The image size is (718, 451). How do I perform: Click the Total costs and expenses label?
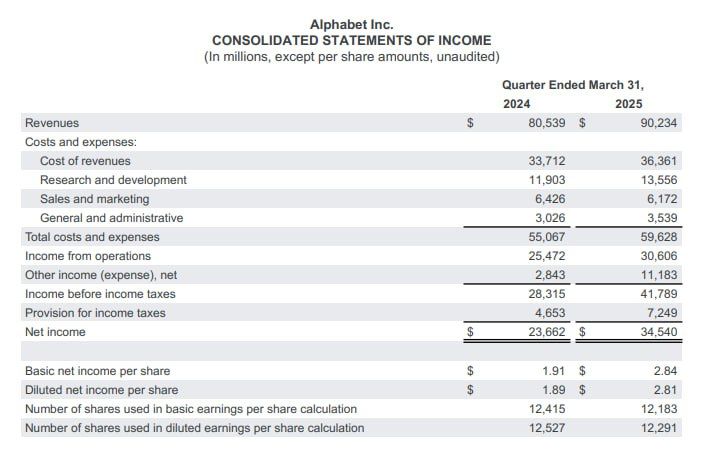pos(92,237)
